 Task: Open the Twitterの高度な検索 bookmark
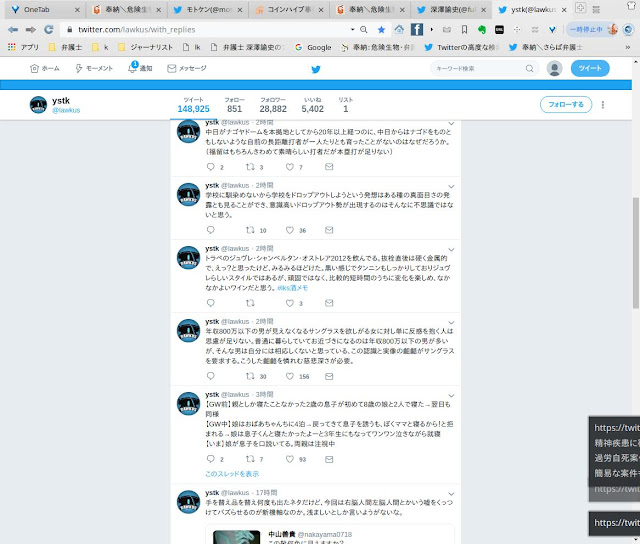point(462,47)
